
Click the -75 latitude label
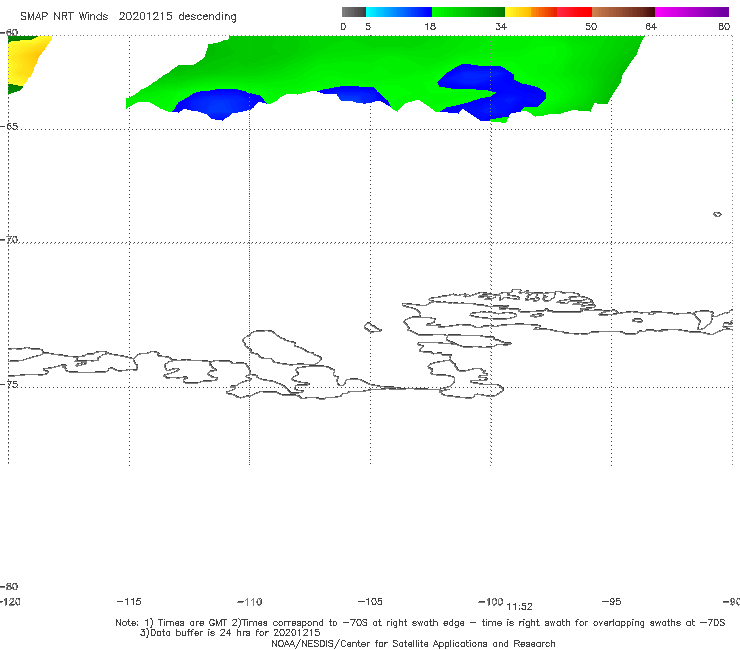pyautogui.click(x=9, y=384)
